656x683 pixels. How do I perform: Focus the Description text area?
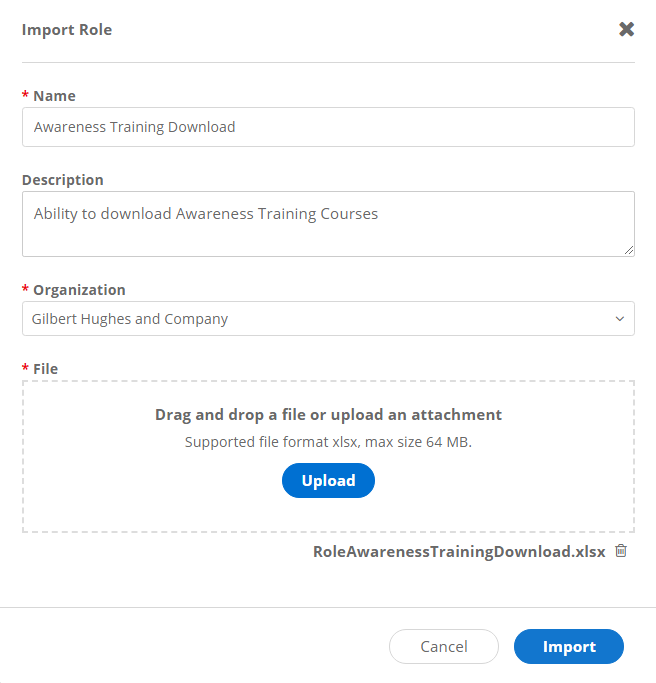click(328, 223)
